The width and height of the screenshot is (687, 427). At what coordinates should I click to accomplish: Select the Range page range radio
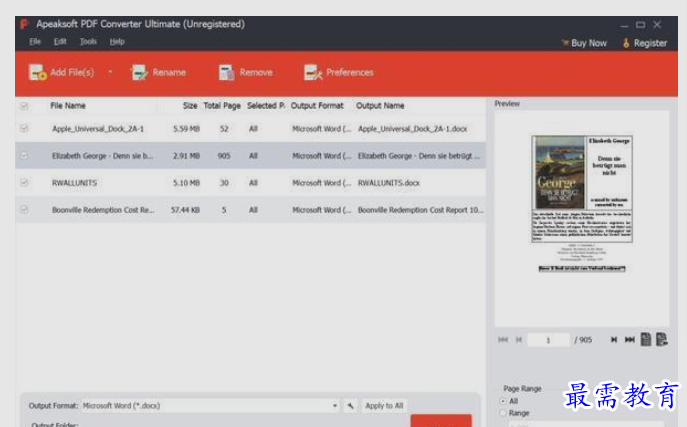(503, 413)
